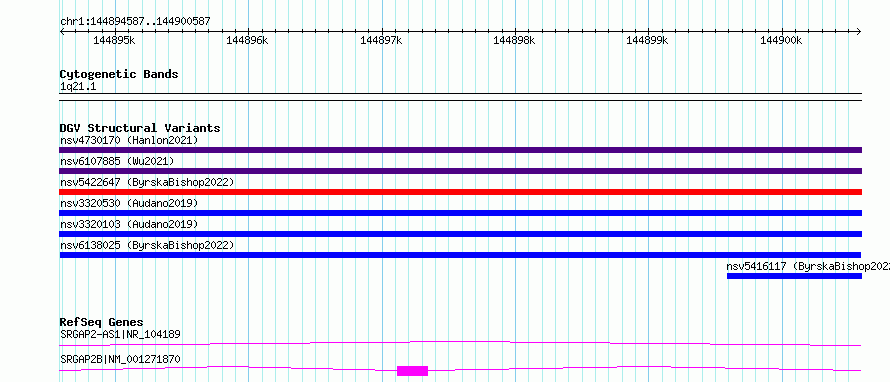Open the nsv5416117 variant label
This screenshot has height=382, width=890.
[808, 266]
